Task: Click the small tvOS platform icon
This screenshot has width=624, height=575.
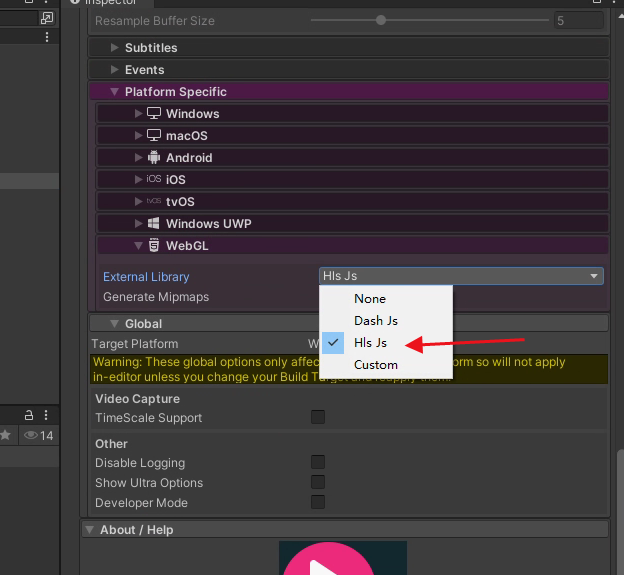Action: coord(154,201)
